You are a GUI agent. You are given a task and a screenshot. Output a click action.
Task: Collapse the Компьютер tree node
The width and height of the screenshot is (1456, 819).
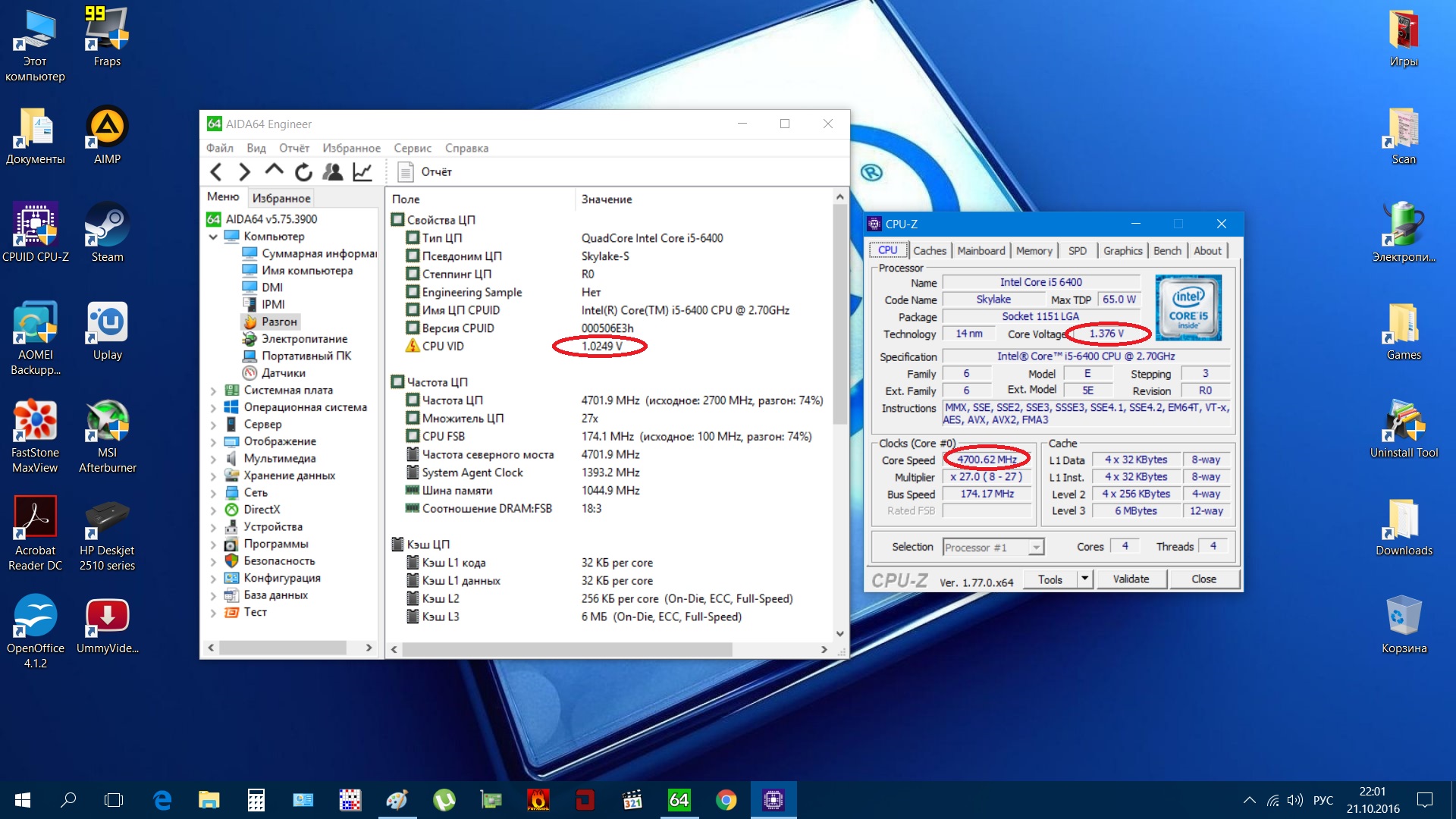[213, 237]
